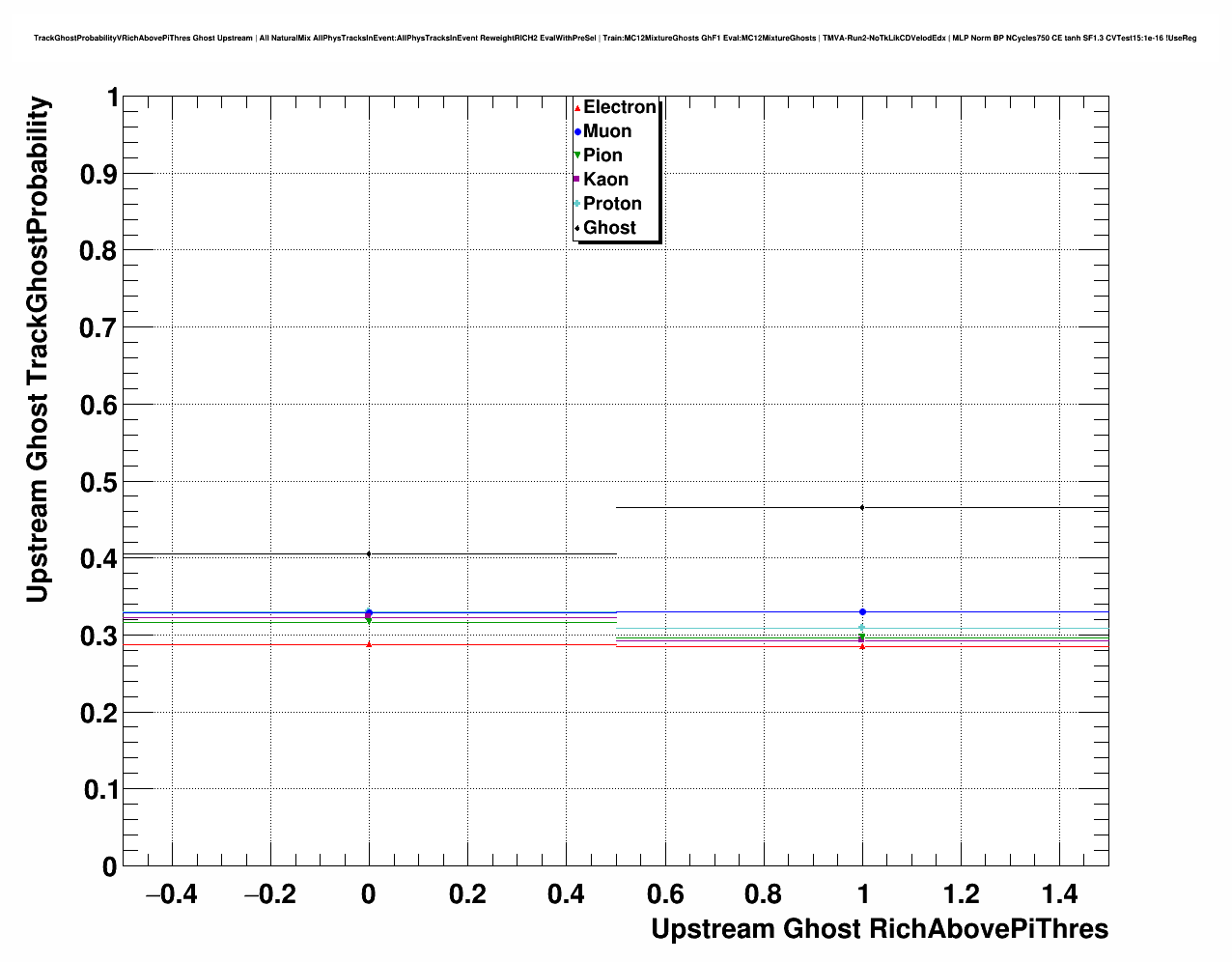Click the plot title text at top
Image resolution: width=1232 pixels, height=962 pixels.
click(x=615, y=38)
